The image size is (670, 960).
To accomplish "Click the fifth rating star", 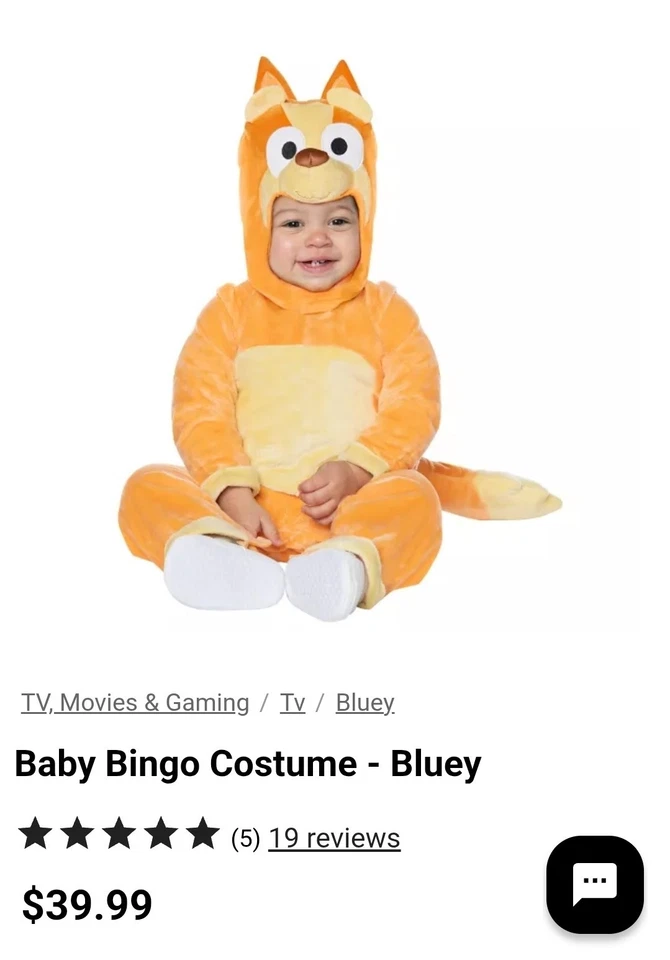I will [x=203, y=834].
